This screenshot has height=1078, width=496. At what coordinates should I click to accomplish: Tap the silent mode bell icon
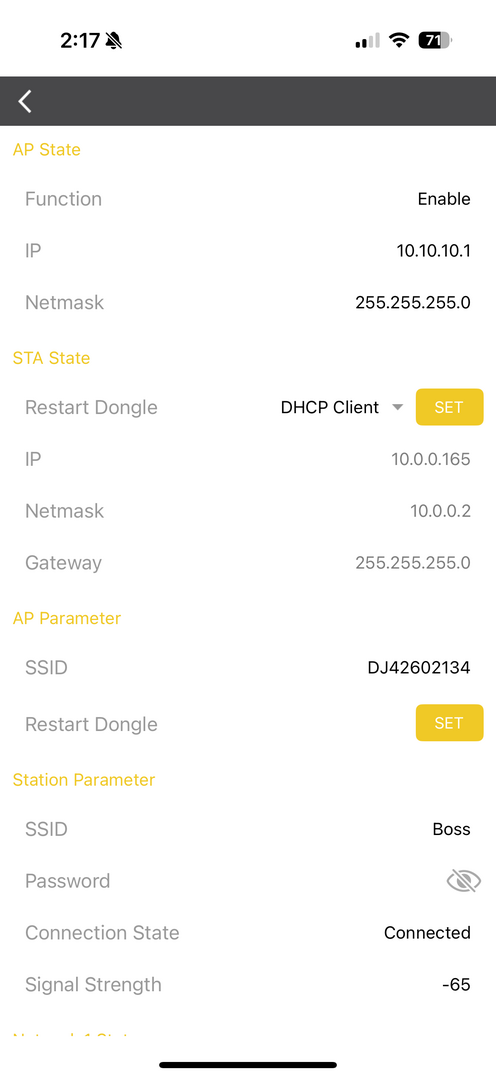click(114, 41)
